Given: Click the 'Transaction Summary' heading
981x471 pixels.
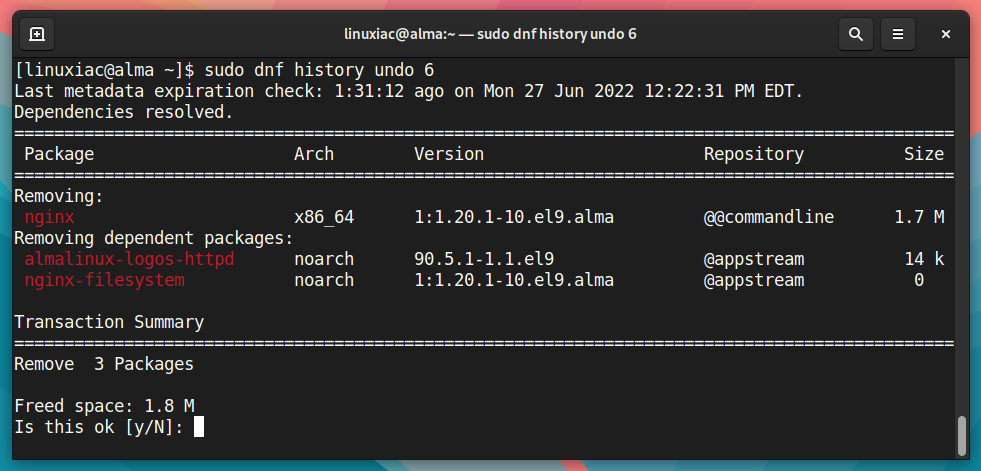Looking at the screenshot, I should (109, 322).
